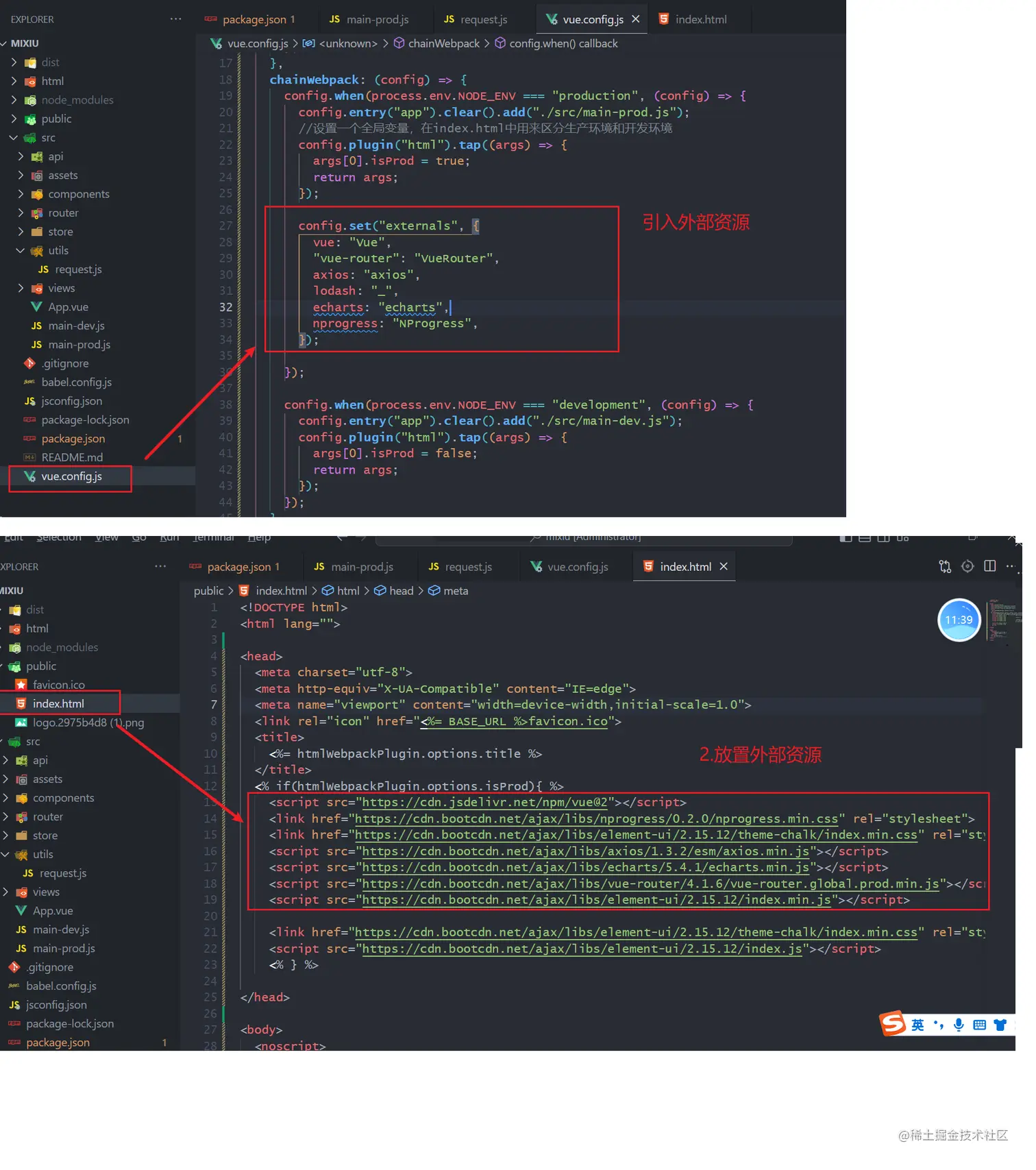The width and height of the screenshot is (1036, 1170).
Task: Collapse utils folder chevron in top explorer
Action: [x=21, y=251]
